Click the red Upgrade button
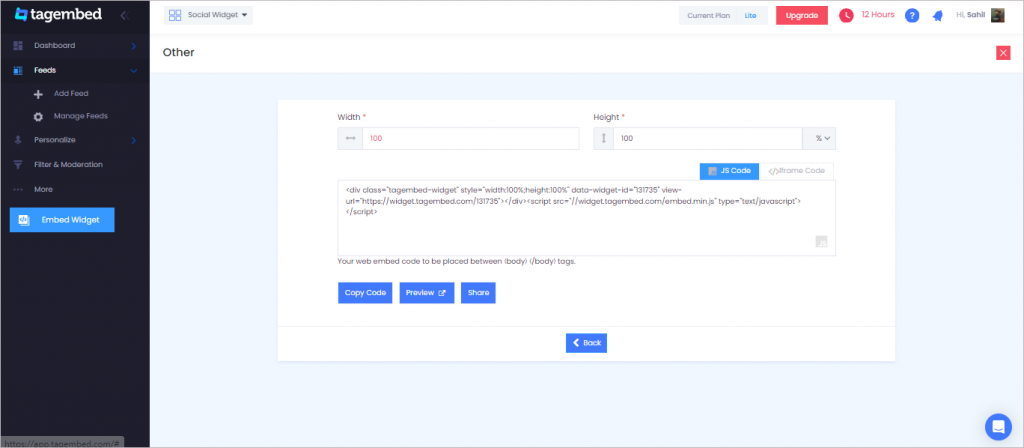 802,15
